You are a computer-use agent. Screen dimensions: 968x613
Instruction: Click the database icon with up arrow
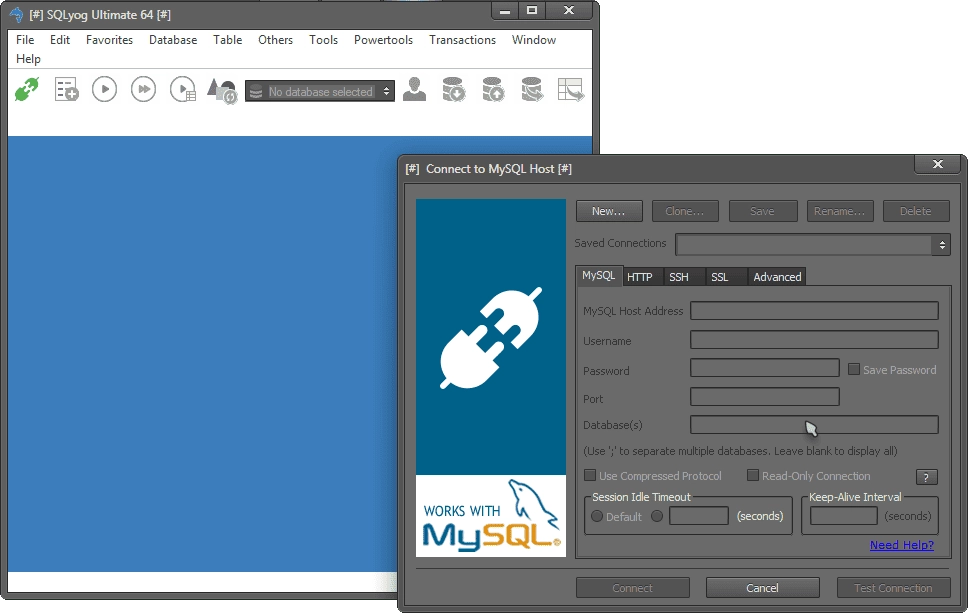[x=493, y=90]
